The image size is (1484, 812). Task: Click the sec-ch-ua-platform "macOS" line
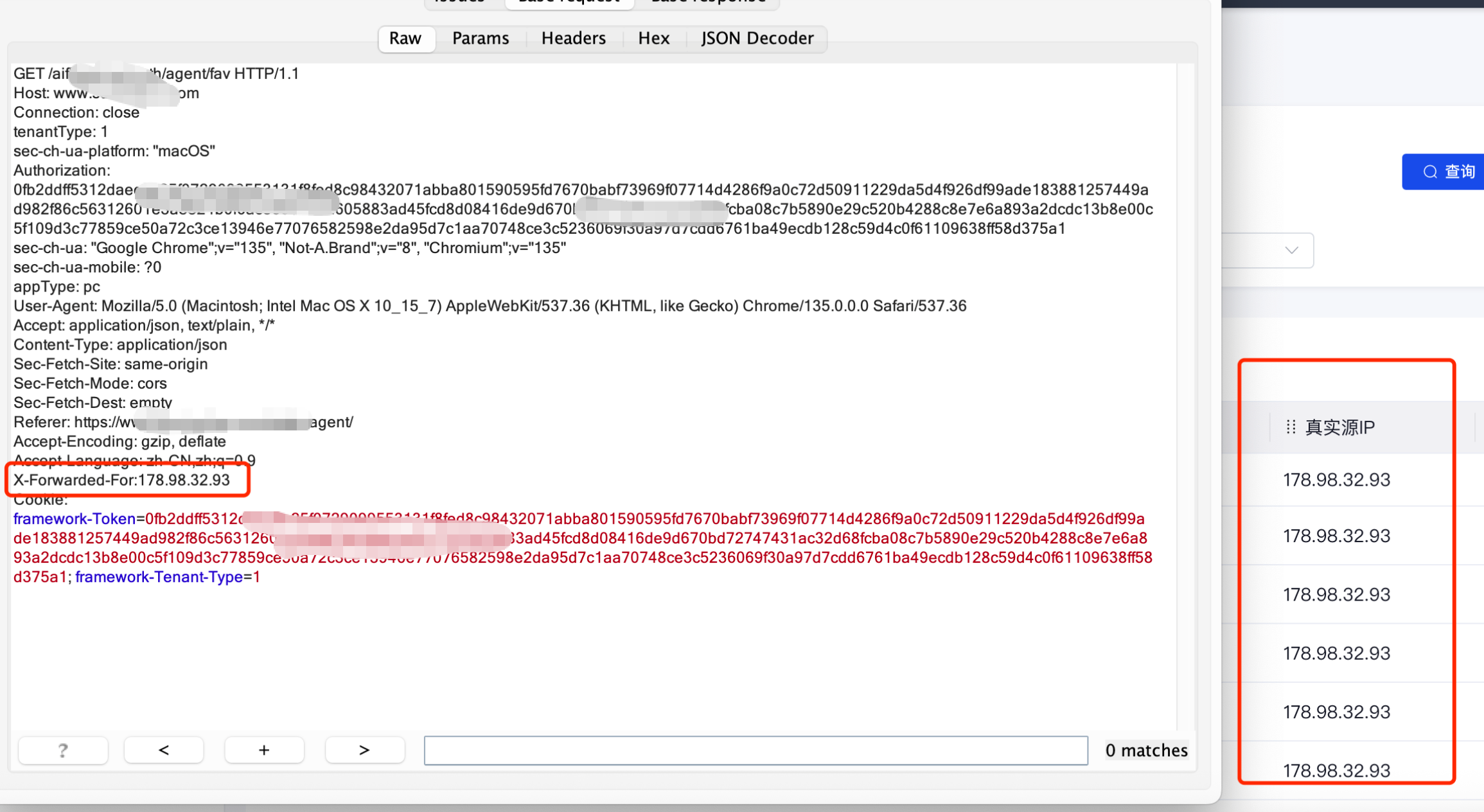click(x=114, y=151)
